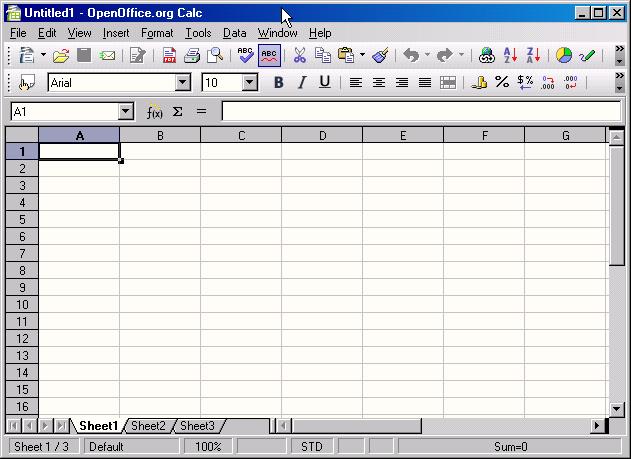631x459 pixels.
Task: Expand Standard toolbar overflow chevron
Action: pos(619,49)
